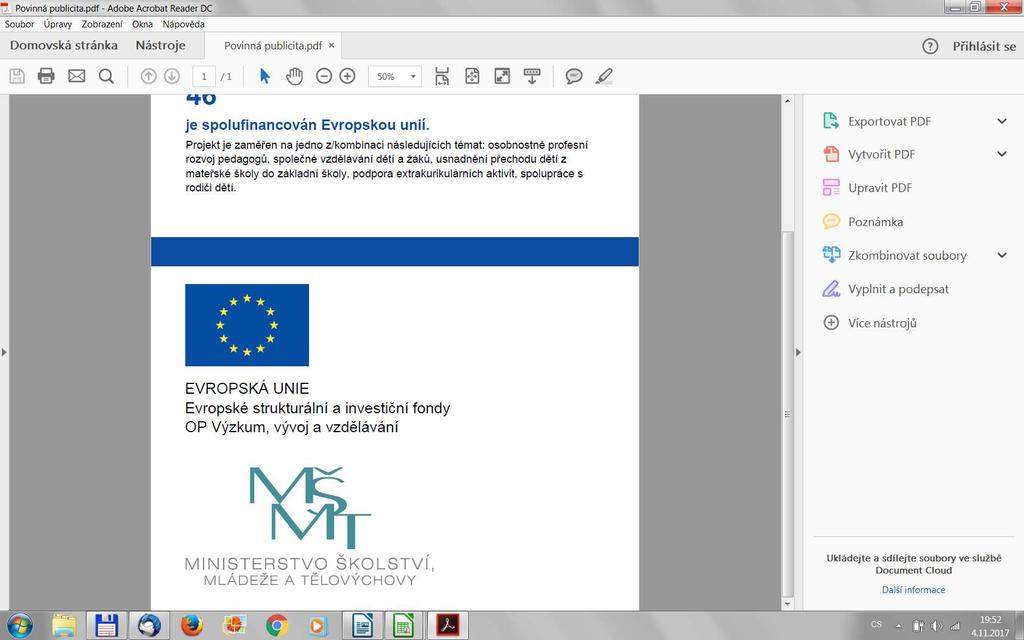Image resolution: width=1024 pixels, height=640 pixels.
Task: Select the Highlight text pen tool
Action: (x=604, y=76)
